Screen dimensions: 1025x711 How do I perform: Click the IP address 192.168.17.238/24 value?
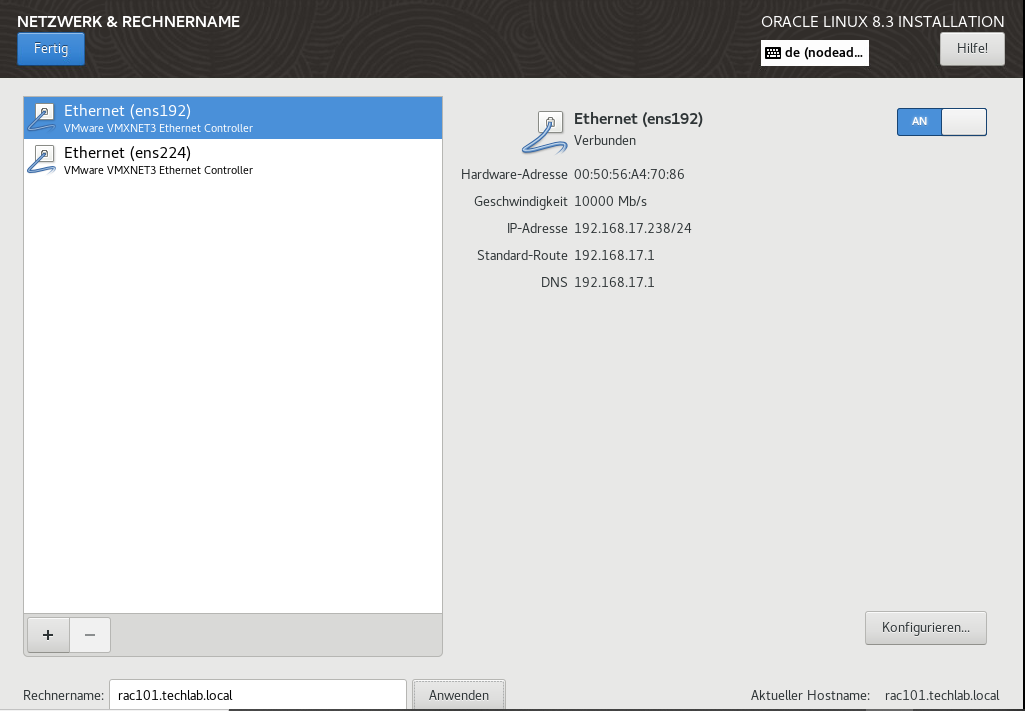pyautogui.click(x=632, y=228)
